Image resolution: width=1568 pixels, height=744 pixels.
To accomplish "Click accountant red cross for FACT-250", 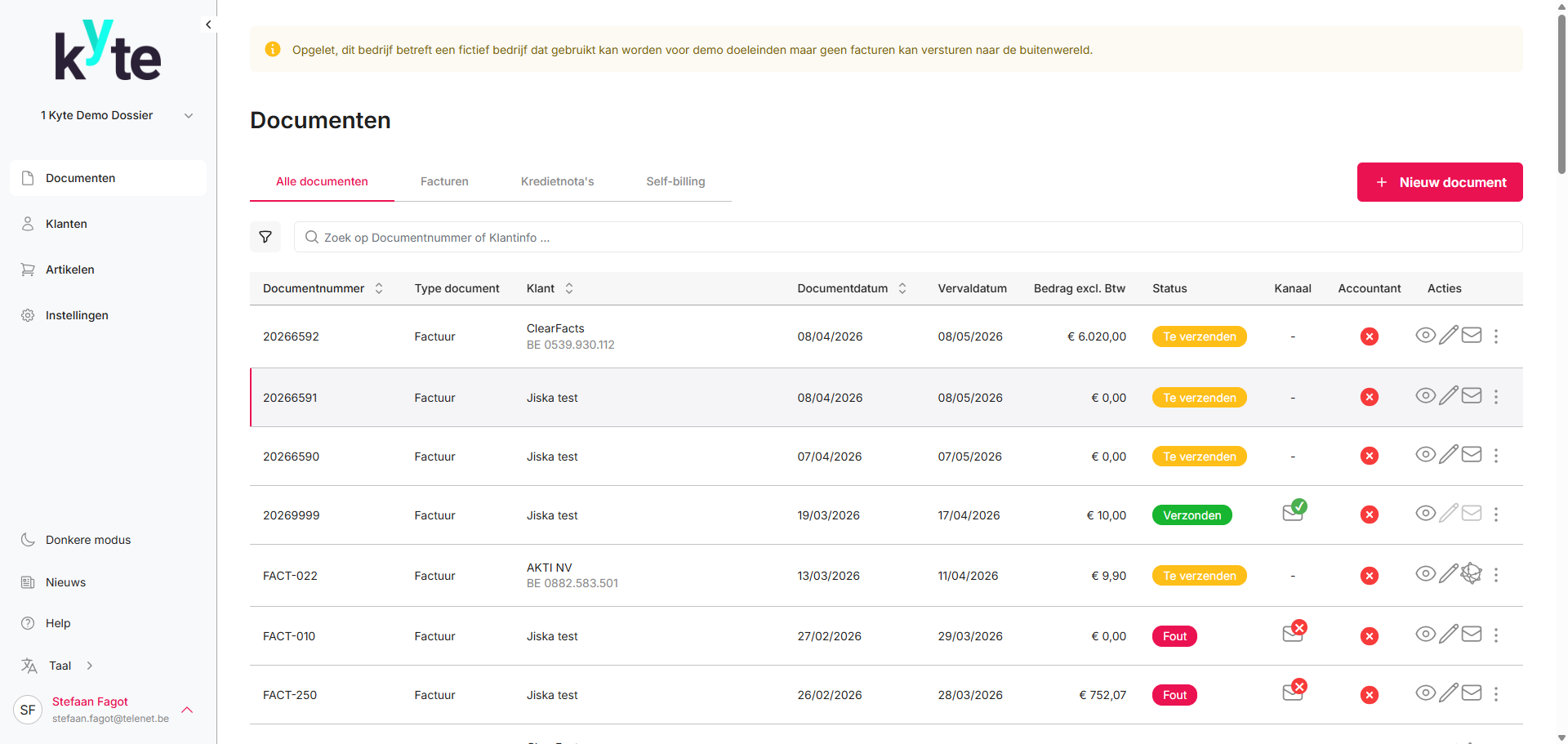I will tap(1369, 695).
